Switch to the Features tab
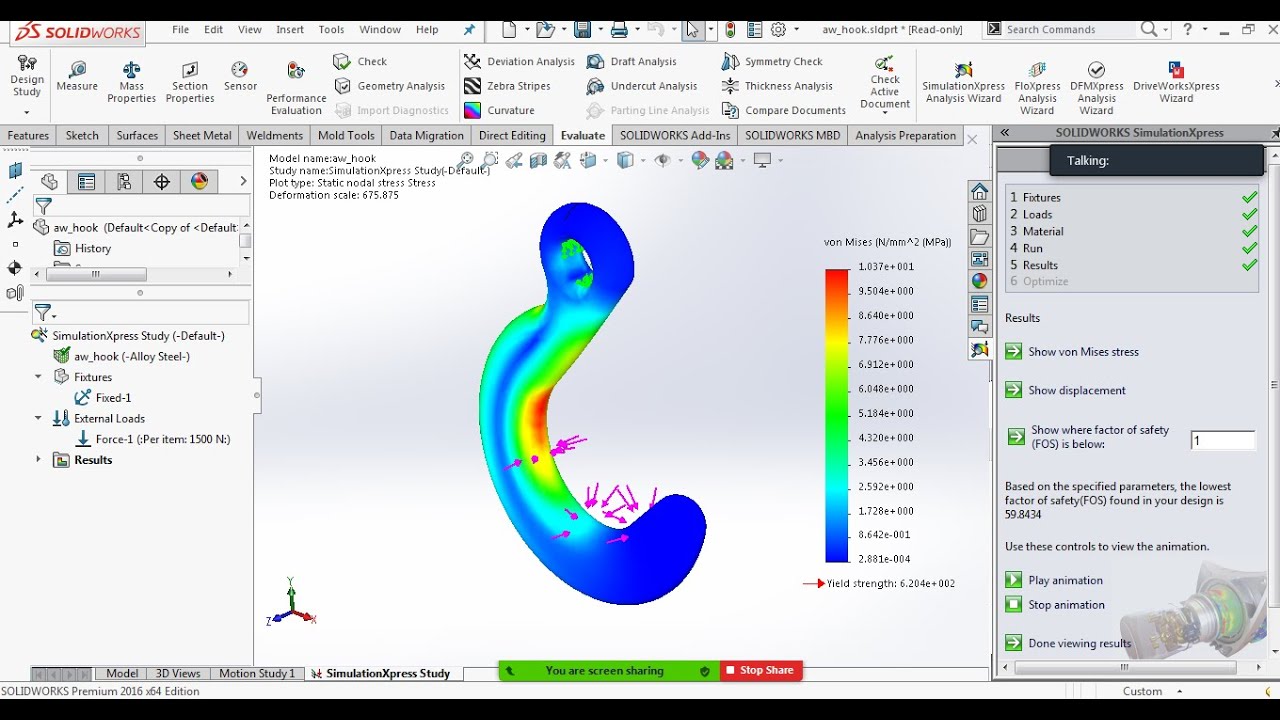This screenshot has width=1280, height=720. (28, 135)
